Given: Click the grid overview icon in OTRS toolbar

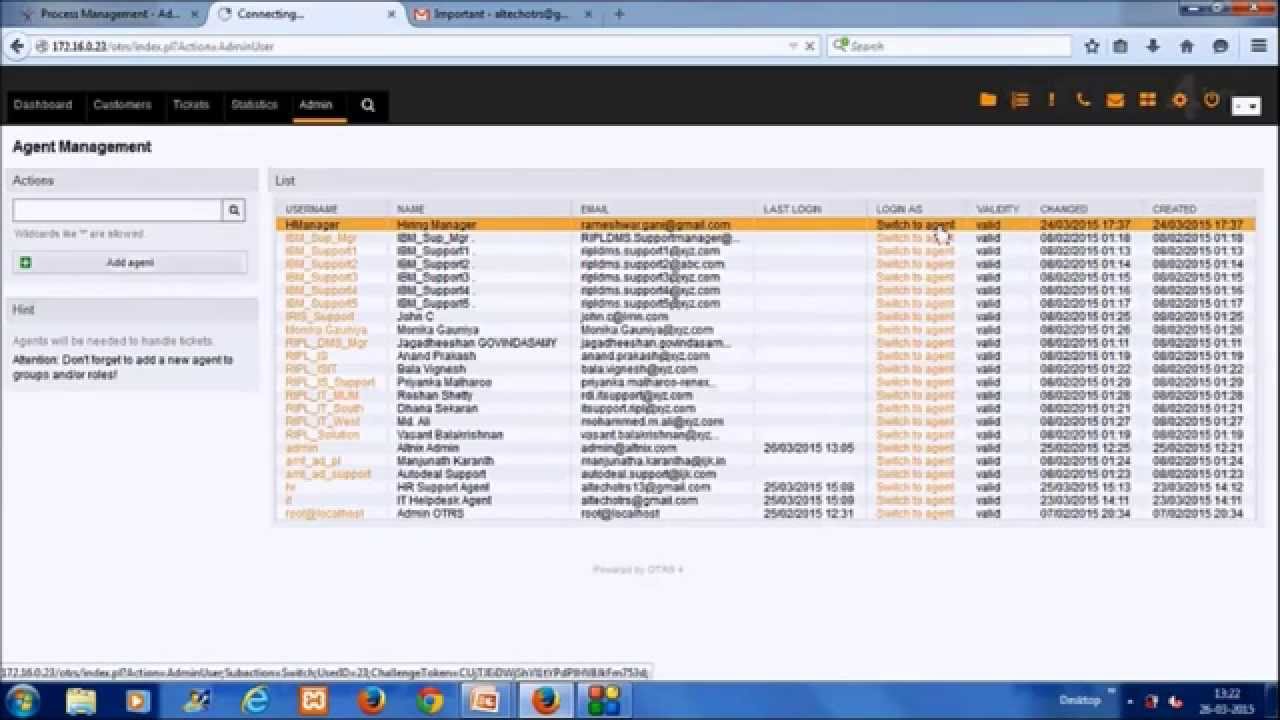Looking at the screenshot, I should (x=1147, y=100).
